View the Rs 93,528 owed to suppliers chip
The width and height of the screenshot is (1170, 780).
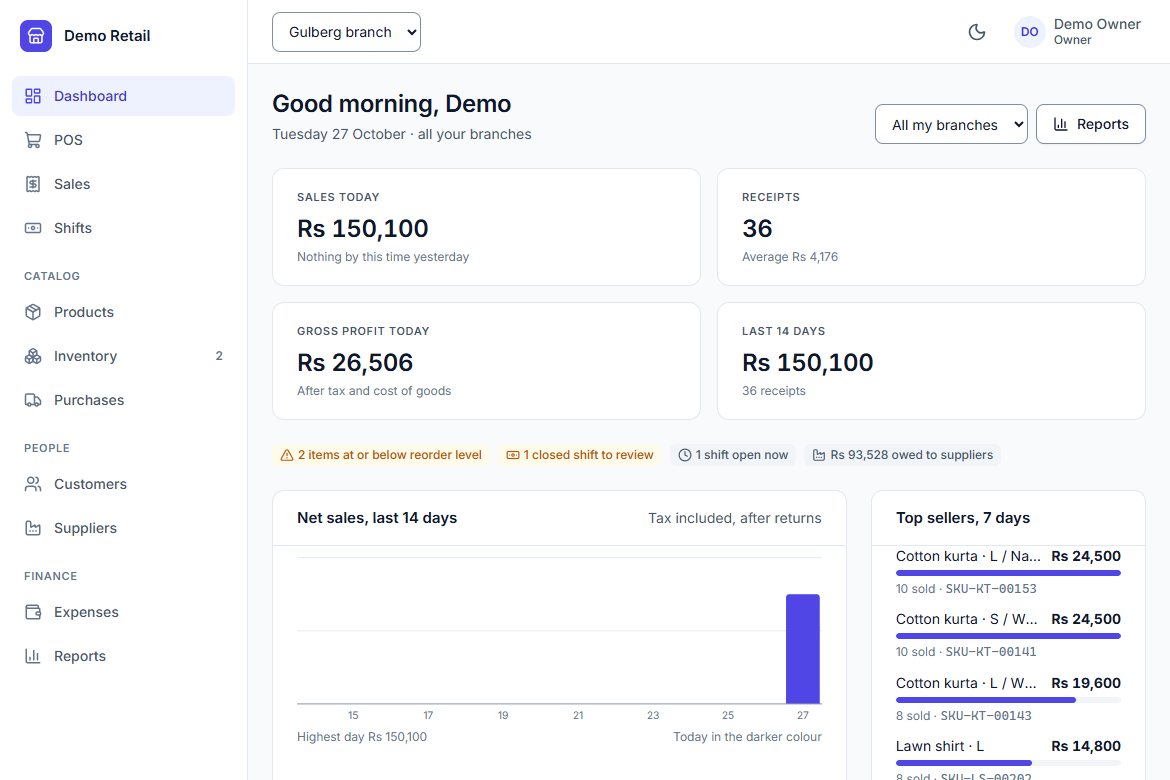(x=903, y=455)
